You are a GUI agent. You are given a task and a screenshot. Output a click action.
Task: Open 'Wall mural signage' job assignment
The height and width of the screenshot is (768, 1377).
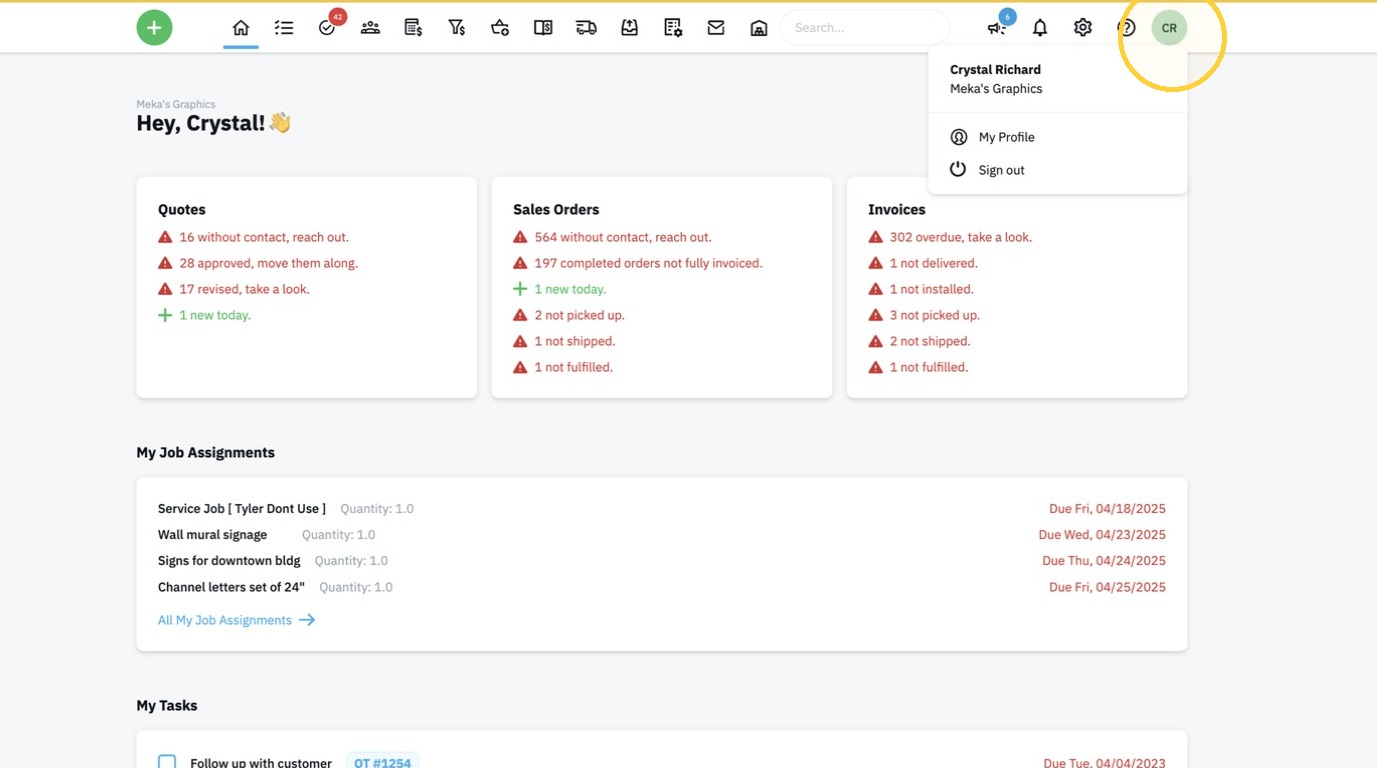pos(213,535)
